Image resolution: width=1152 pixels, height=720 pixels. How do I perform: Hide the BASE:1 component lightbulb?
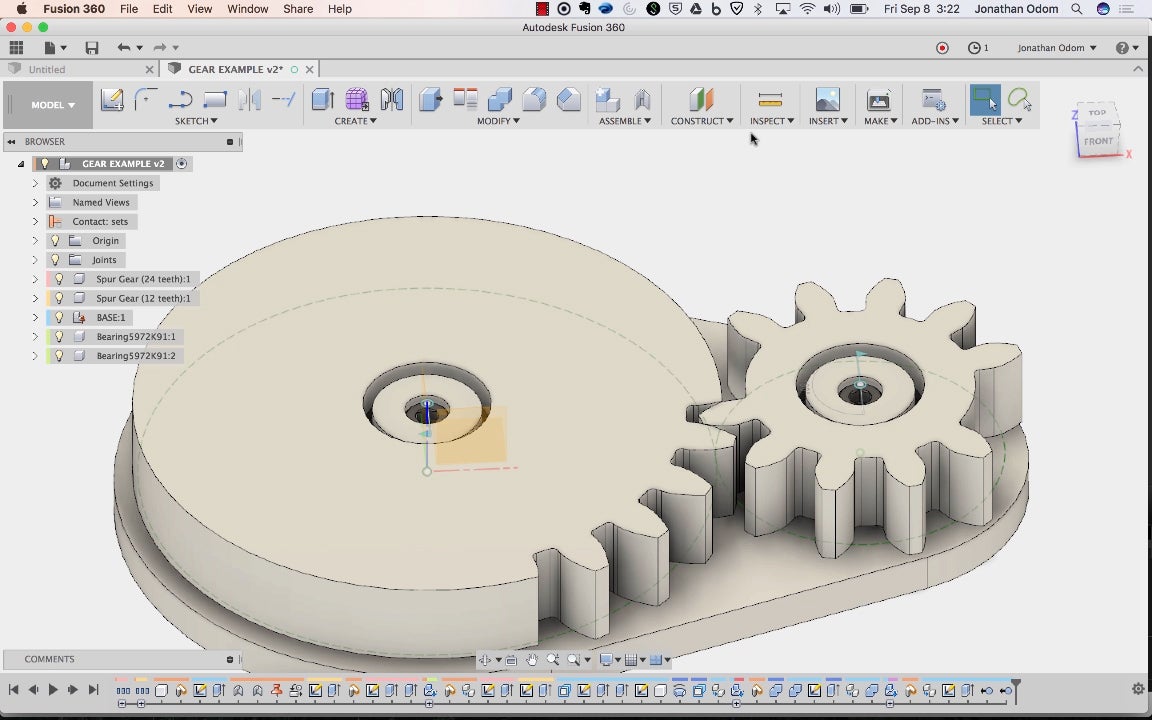pos(59,317)
